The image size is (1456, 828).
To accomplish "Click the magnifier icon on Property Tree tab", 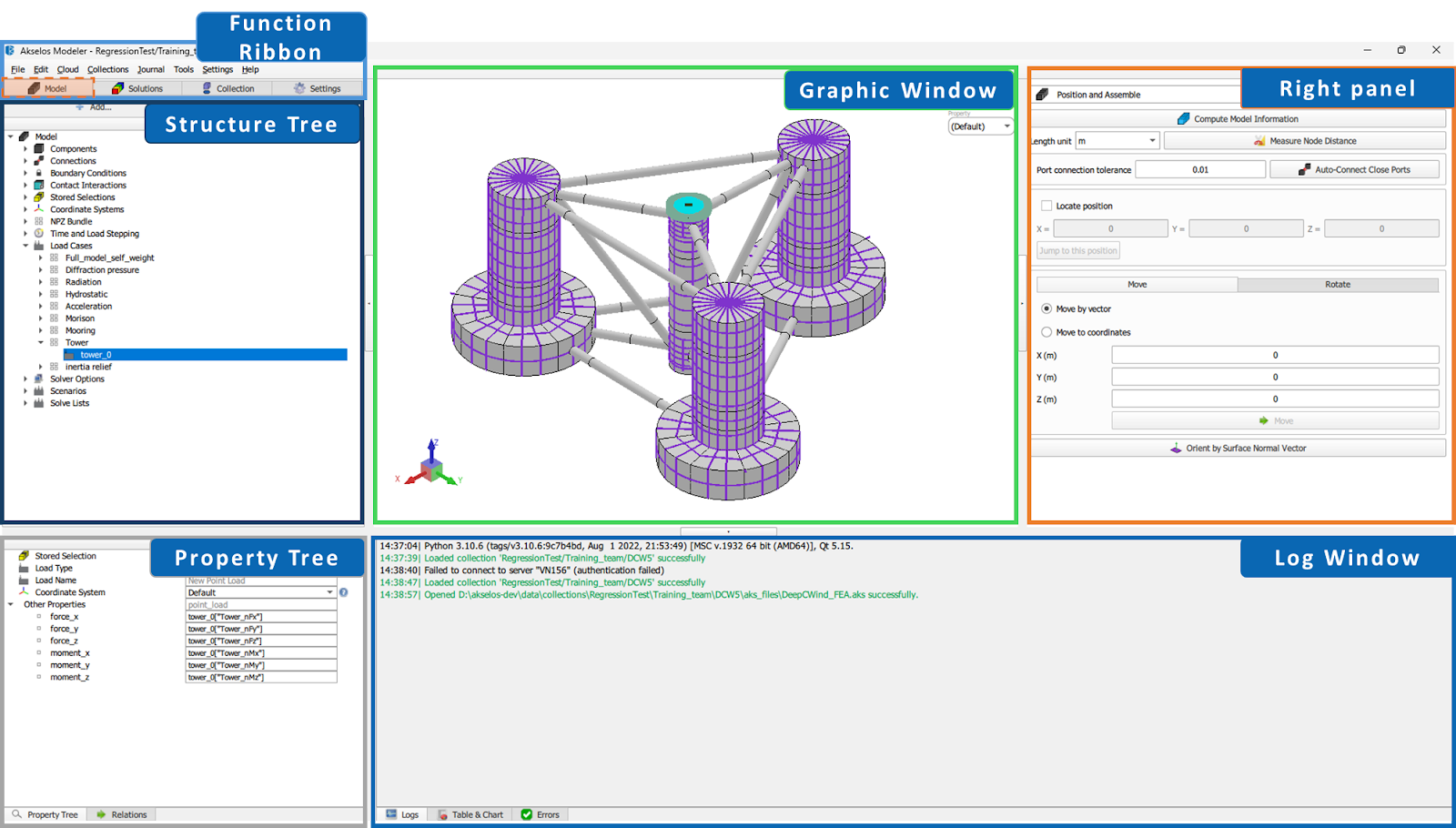I will click(16, 814).
